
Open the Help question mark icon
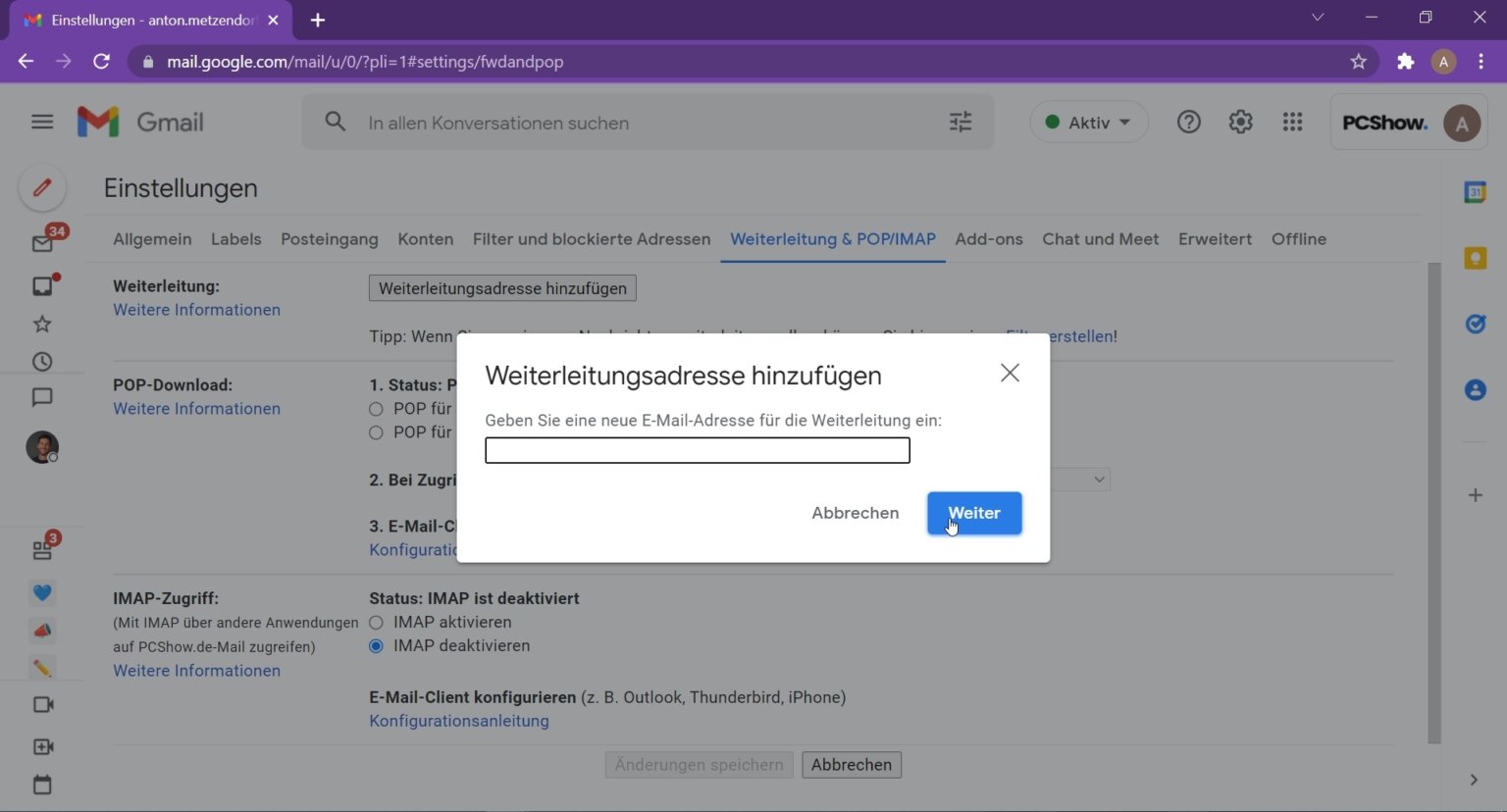[1188, 122]
